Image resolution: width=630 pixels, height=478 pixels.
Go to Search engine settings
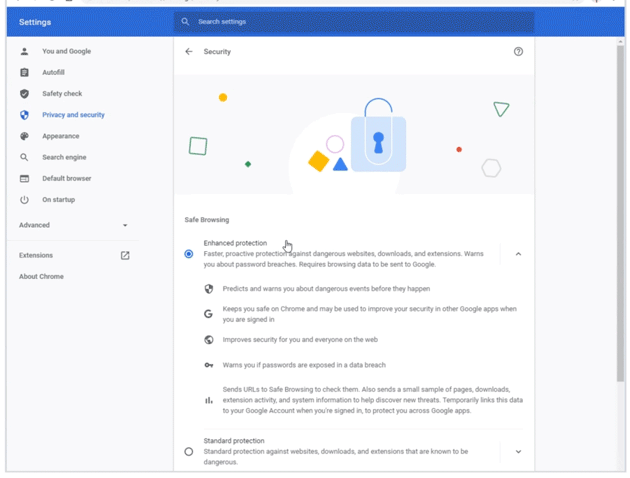coord(64,158)
